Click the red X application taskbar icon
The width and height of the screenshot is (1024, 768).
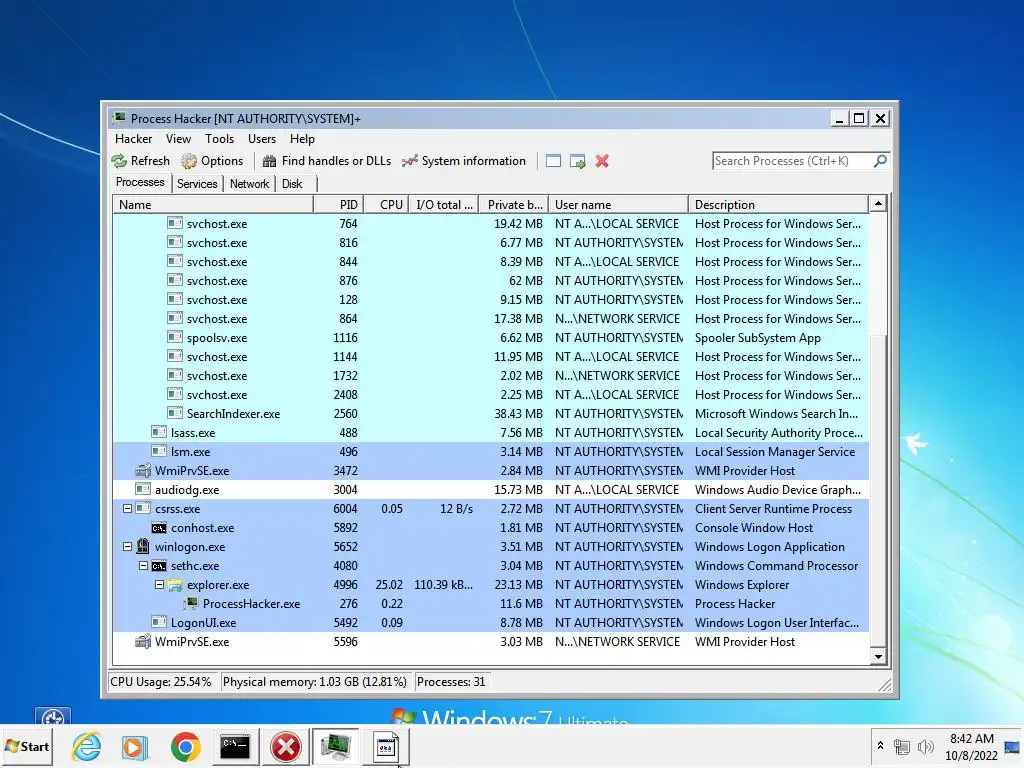coord(285,746)
